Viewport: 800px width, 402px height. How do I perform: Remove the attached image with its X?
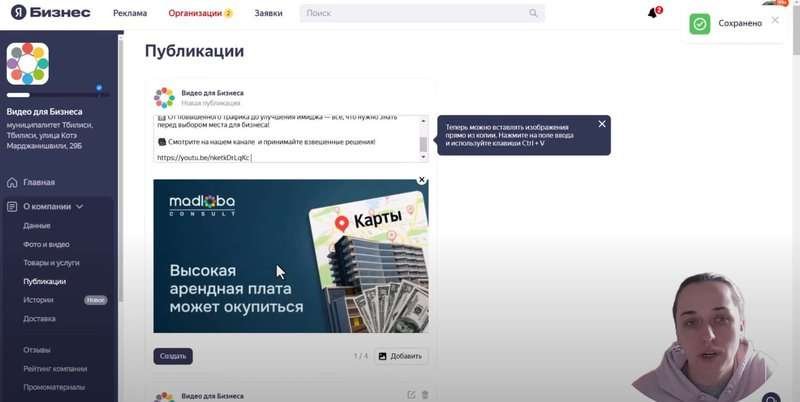(421, 180)
